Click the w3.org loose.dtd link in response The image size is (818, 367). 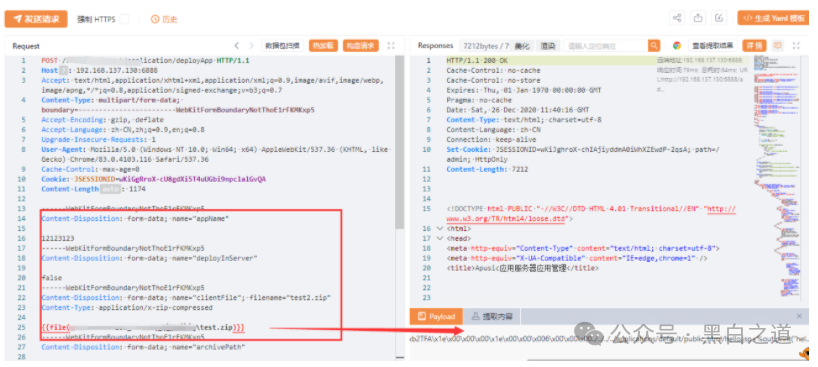tap(591, 214)
